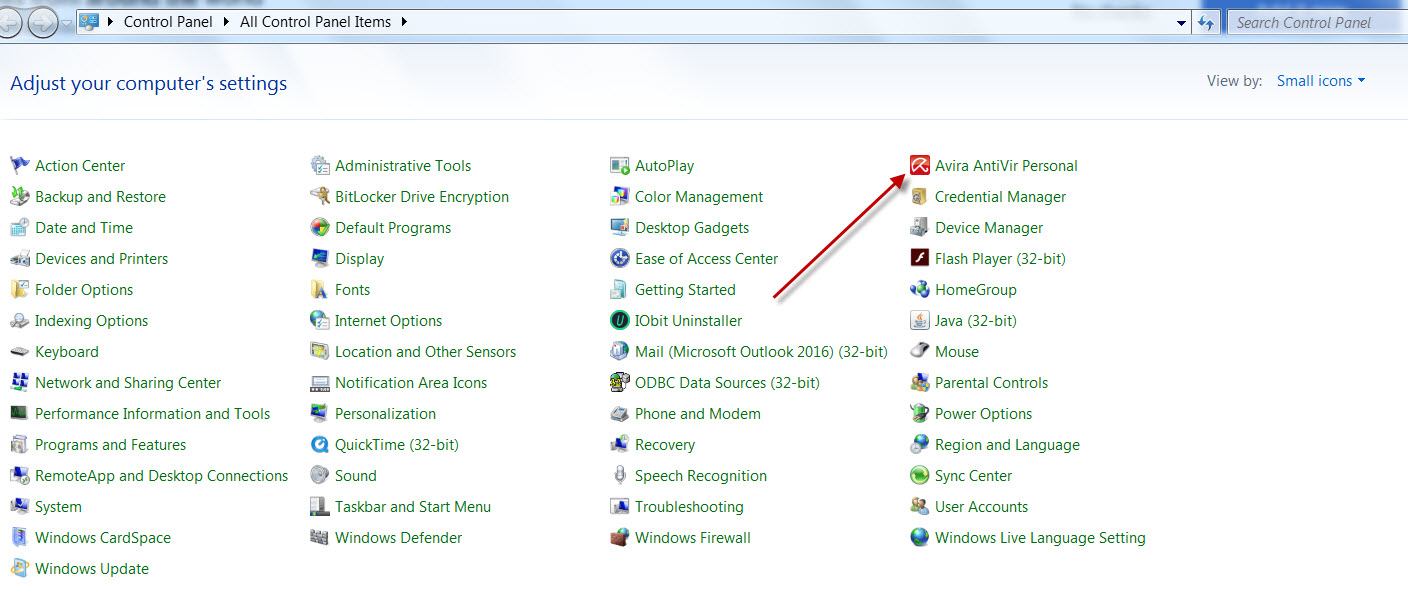This screenshot has width=1408, height=602.
Task: Open the Troubleshooting link
Action: point(689,507)
